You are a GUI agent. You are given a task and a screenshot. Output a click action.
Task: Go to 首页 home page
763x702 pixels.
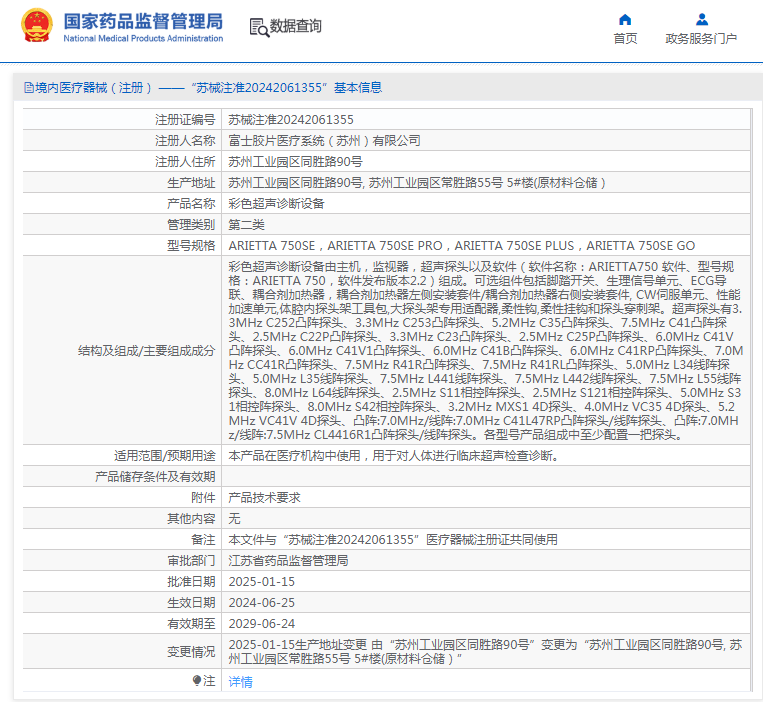pyautogui.click(x=625, y=38)
